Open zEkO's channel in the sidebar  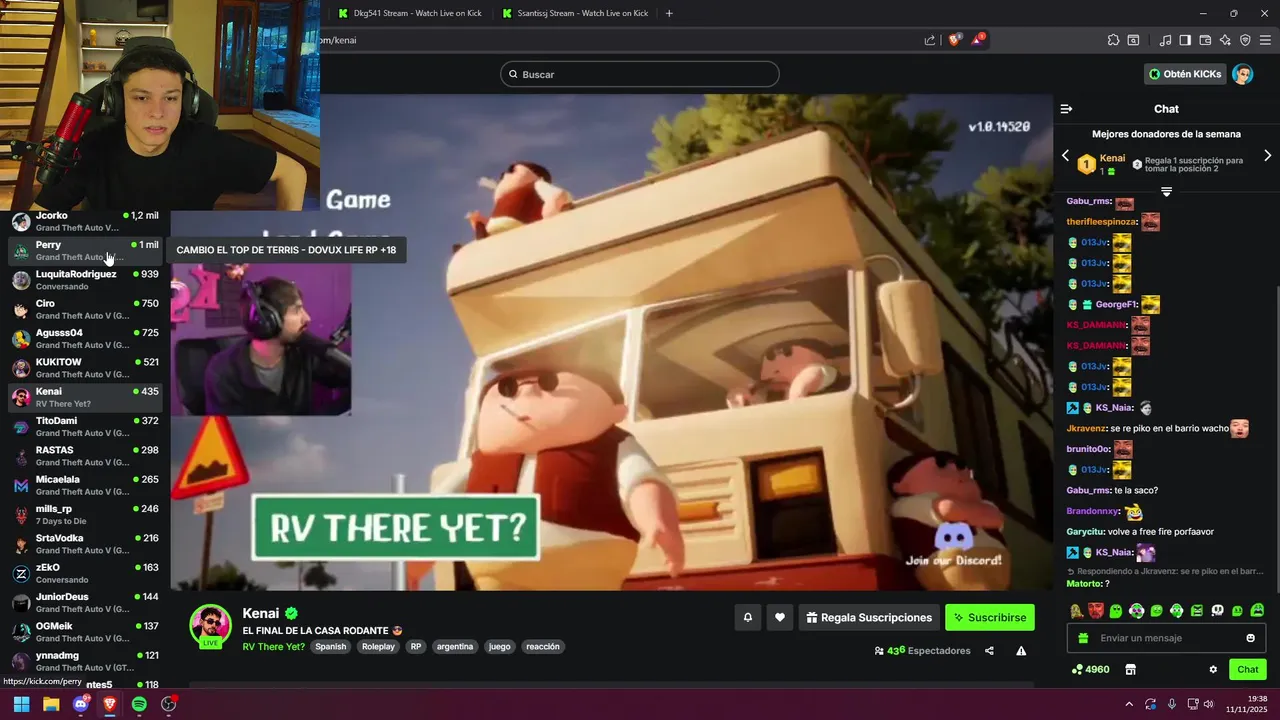85,573
